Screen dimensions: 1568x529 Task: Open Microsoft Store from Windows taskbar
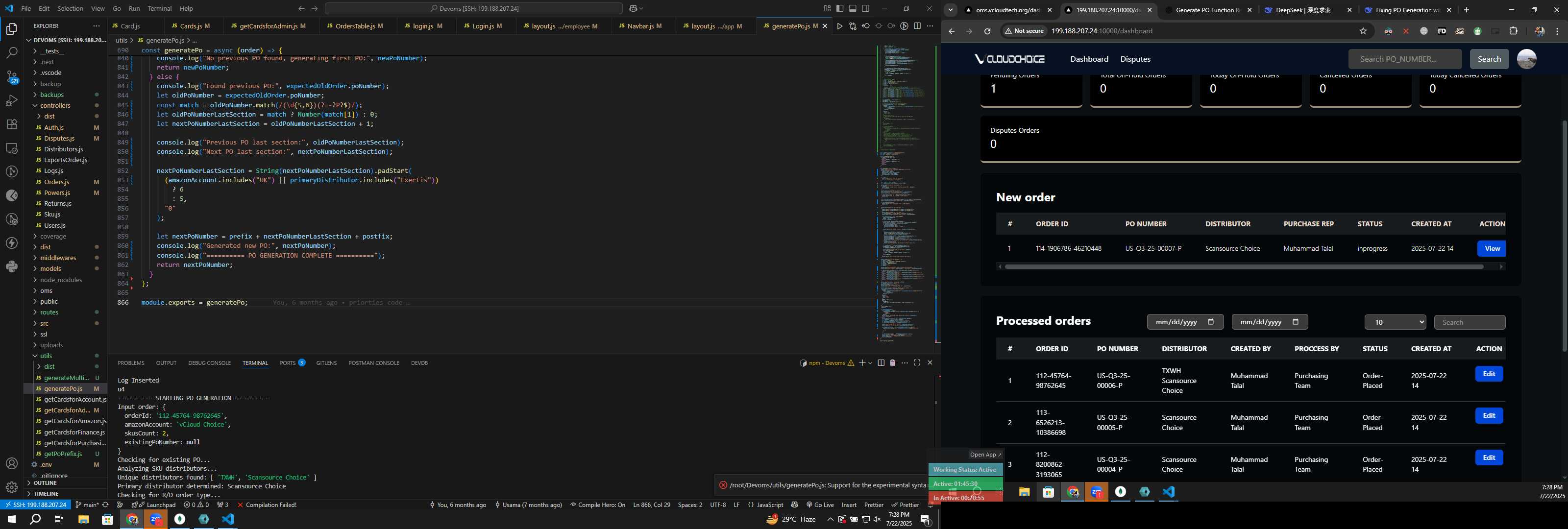107,519
